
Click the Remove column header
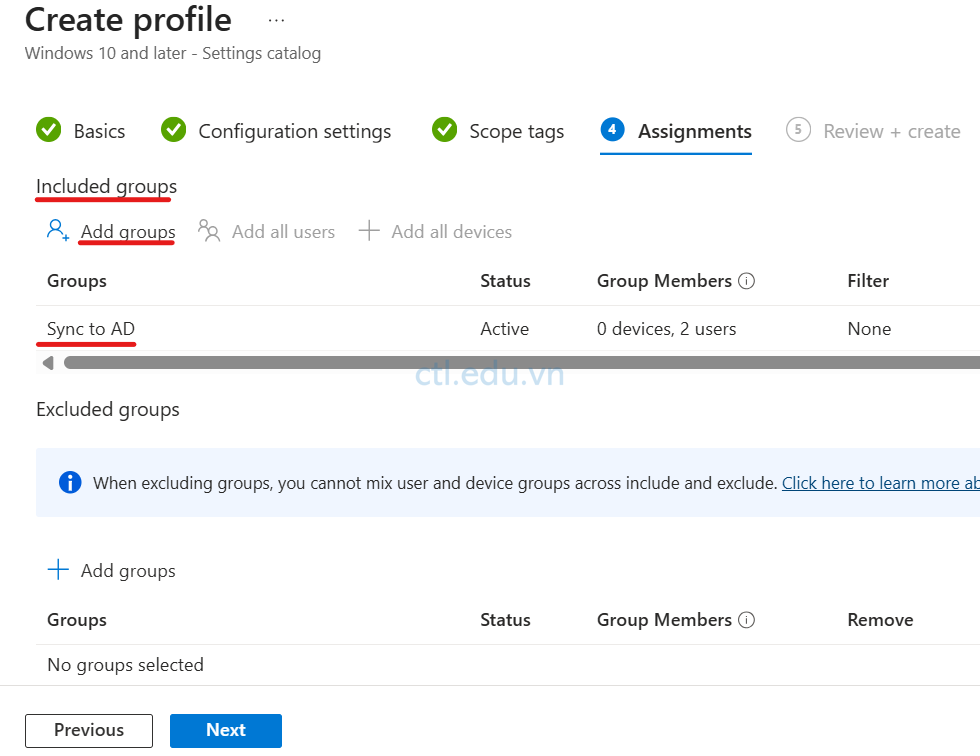pos(880,620)
